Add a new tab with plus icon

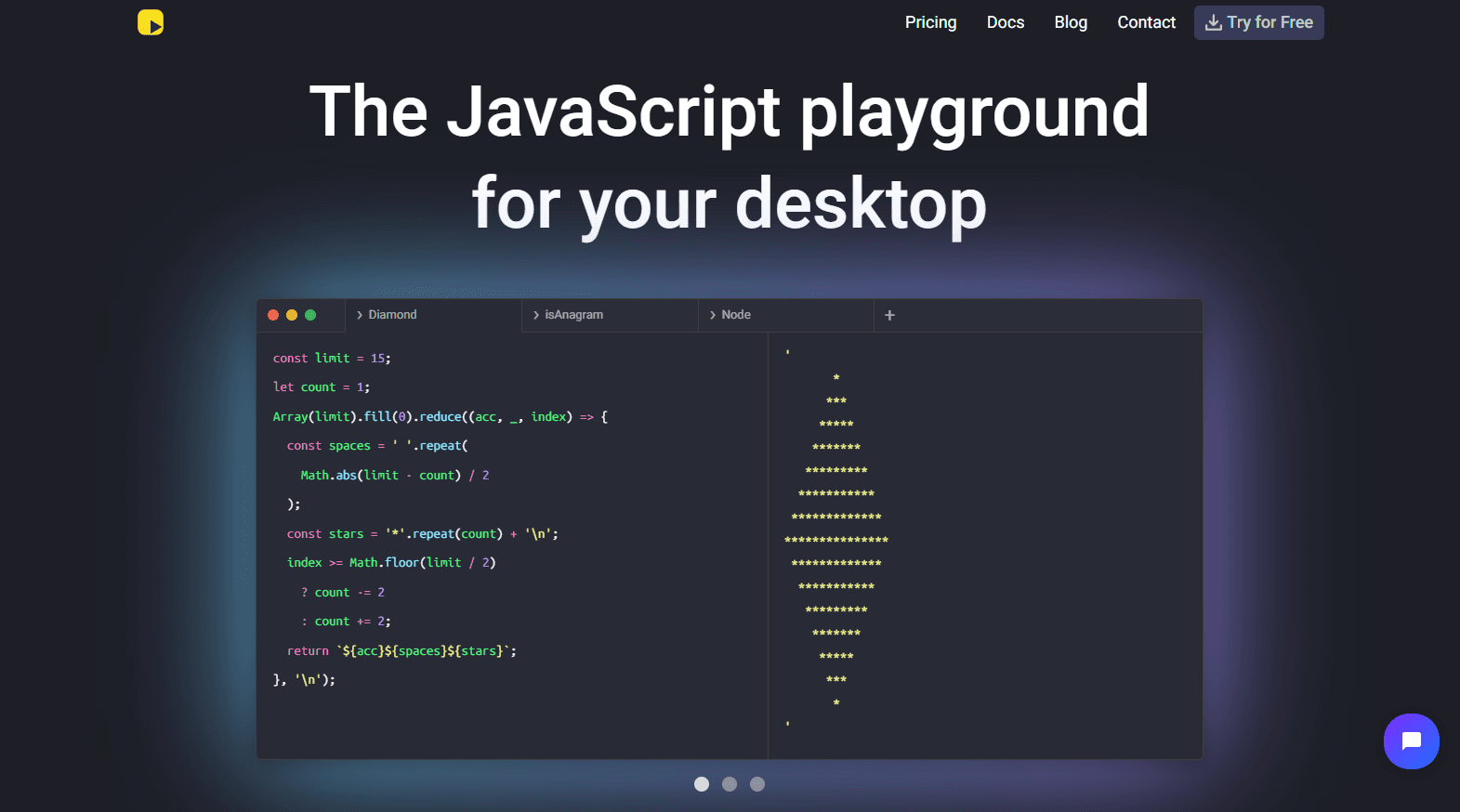889,315
